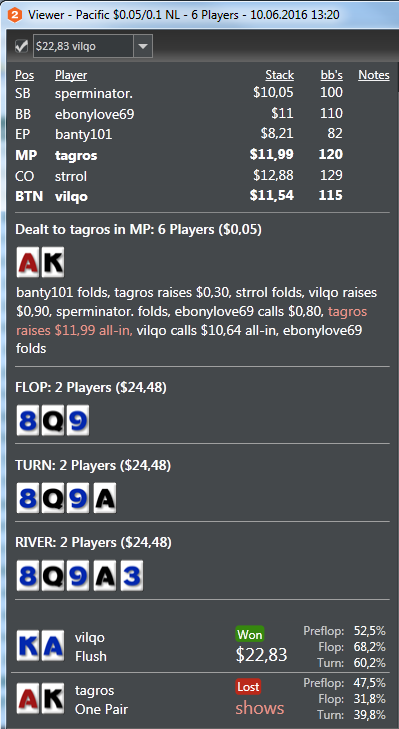Click the blue 3 river card
399x729 pixels.
pos(132,576)
